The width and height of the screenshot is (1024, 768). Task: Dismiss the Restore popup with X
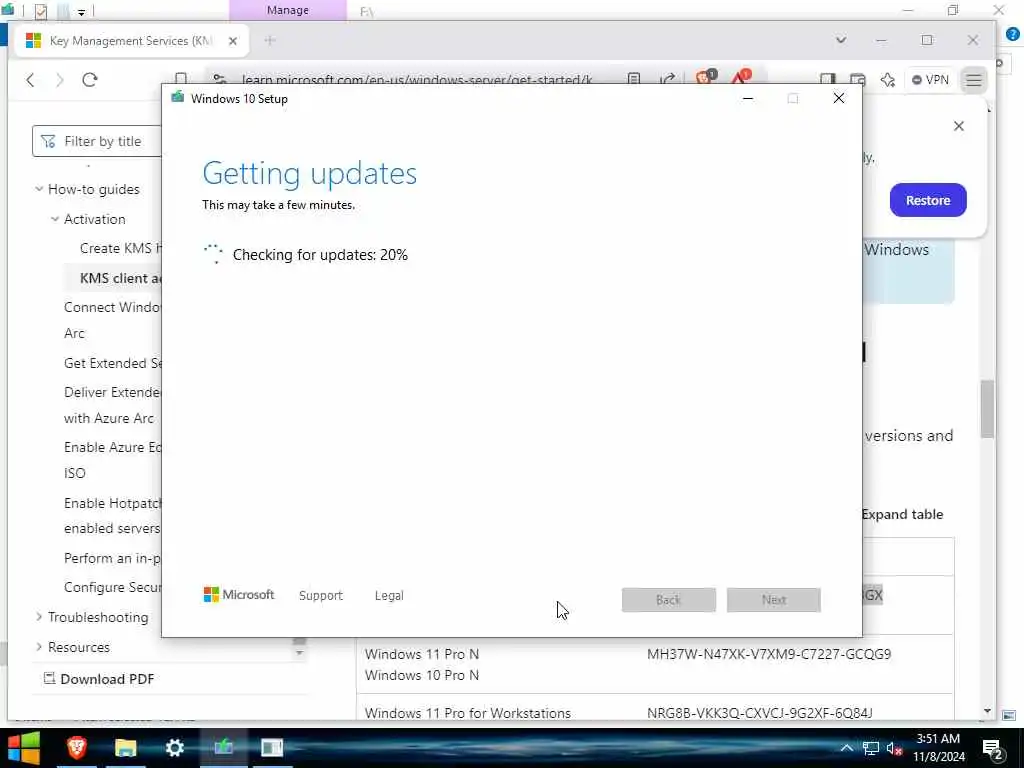tap(959, 126)
